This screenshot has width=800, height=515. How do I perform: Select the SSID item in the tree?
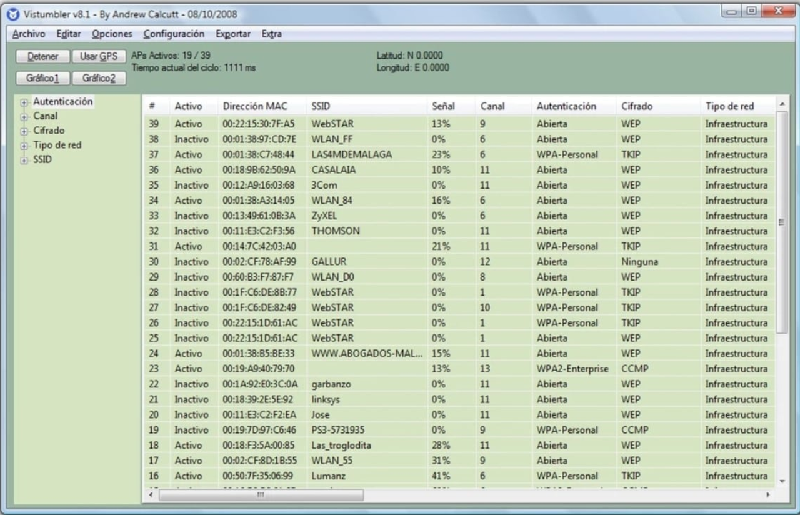tap(43, 159)
